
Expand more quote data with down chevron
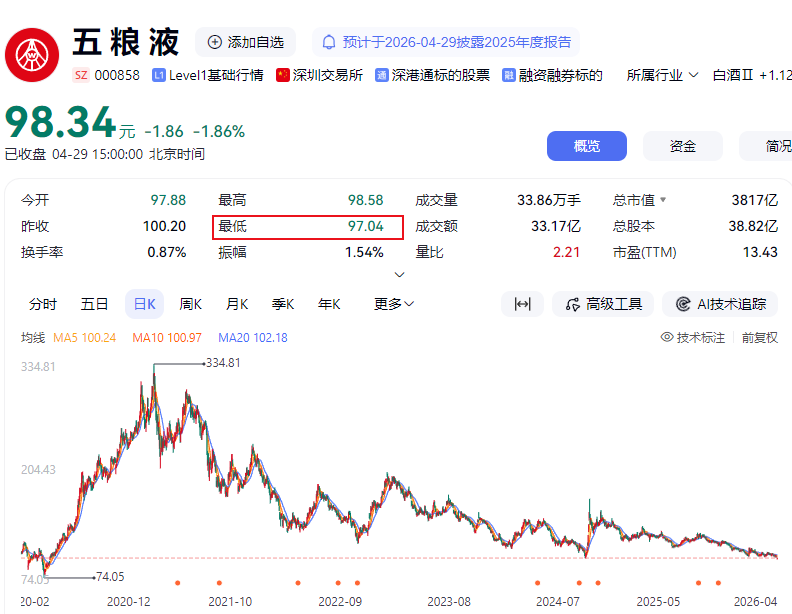point(400,274)
